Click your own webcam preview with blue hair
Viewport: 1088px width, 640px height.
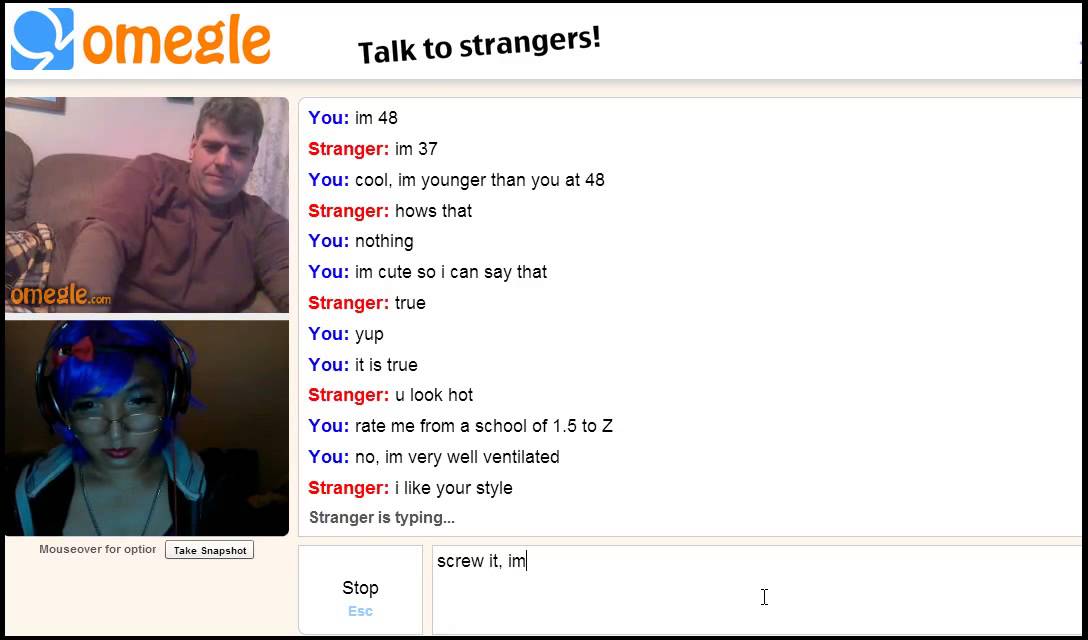(147, 428)
